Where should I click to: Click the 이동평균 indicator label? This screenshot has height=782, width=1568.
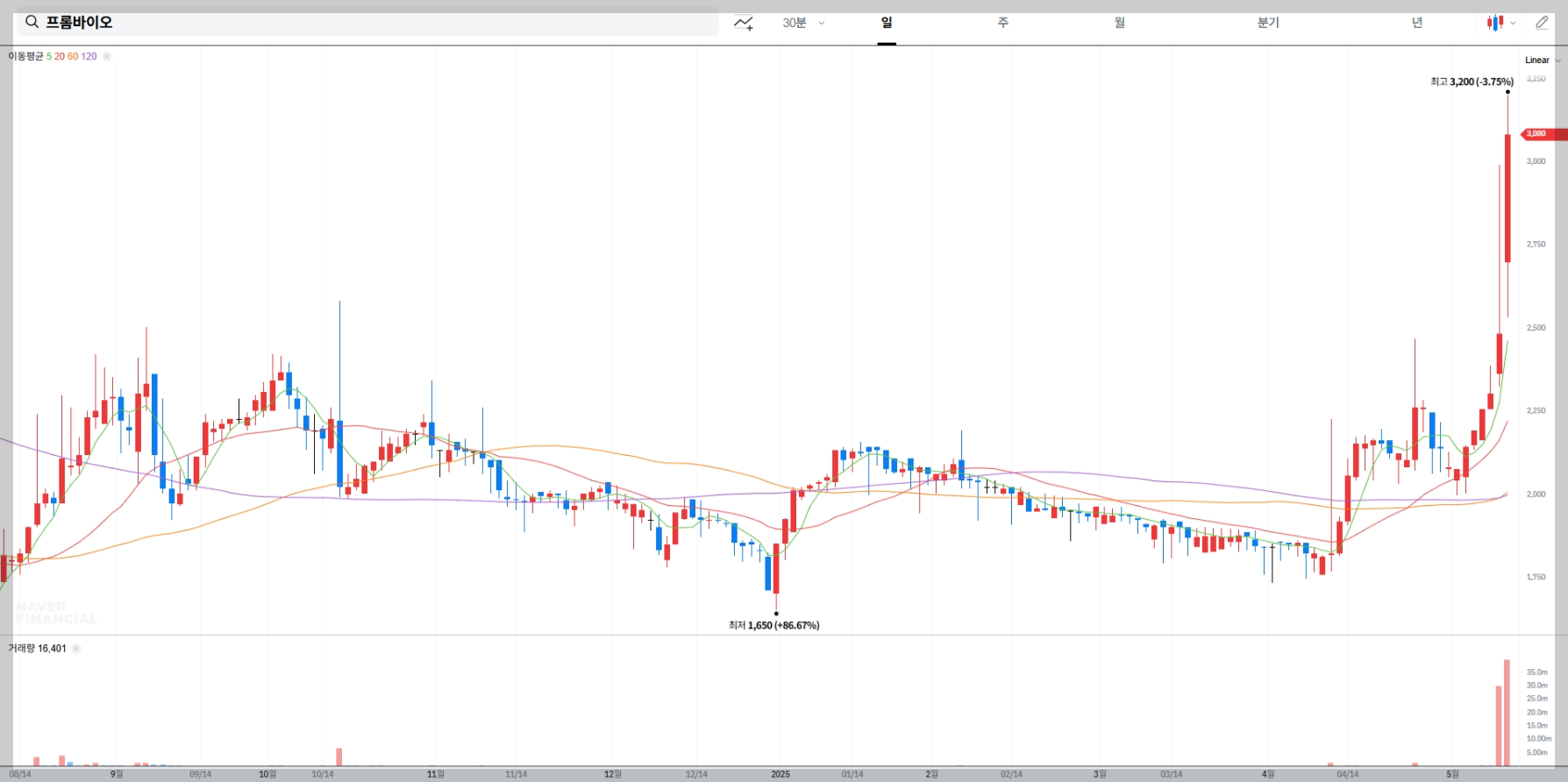(x=25, y=56)
